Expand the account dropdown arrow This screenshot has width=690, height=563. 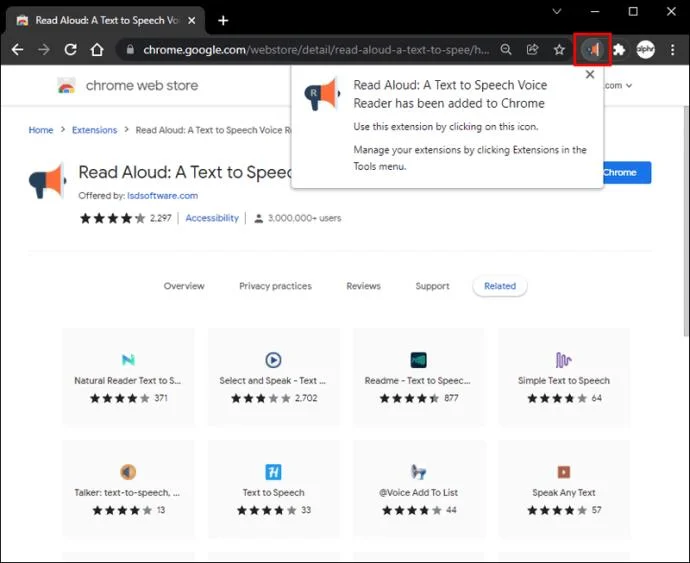click(x=629, y=85)
